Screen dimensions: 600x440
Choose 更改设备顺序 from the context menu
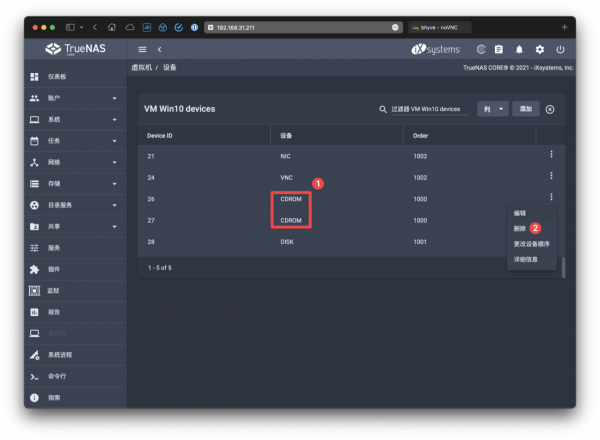pos(532,244)
